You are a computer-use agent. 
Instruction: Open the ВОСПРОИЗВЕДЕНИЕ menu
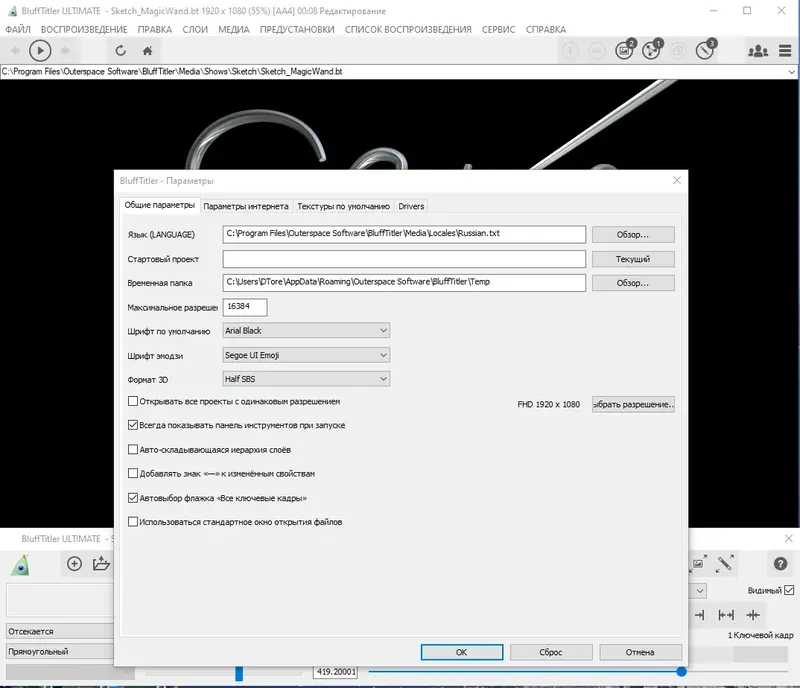pyautogui.click(x=84, y=29)
